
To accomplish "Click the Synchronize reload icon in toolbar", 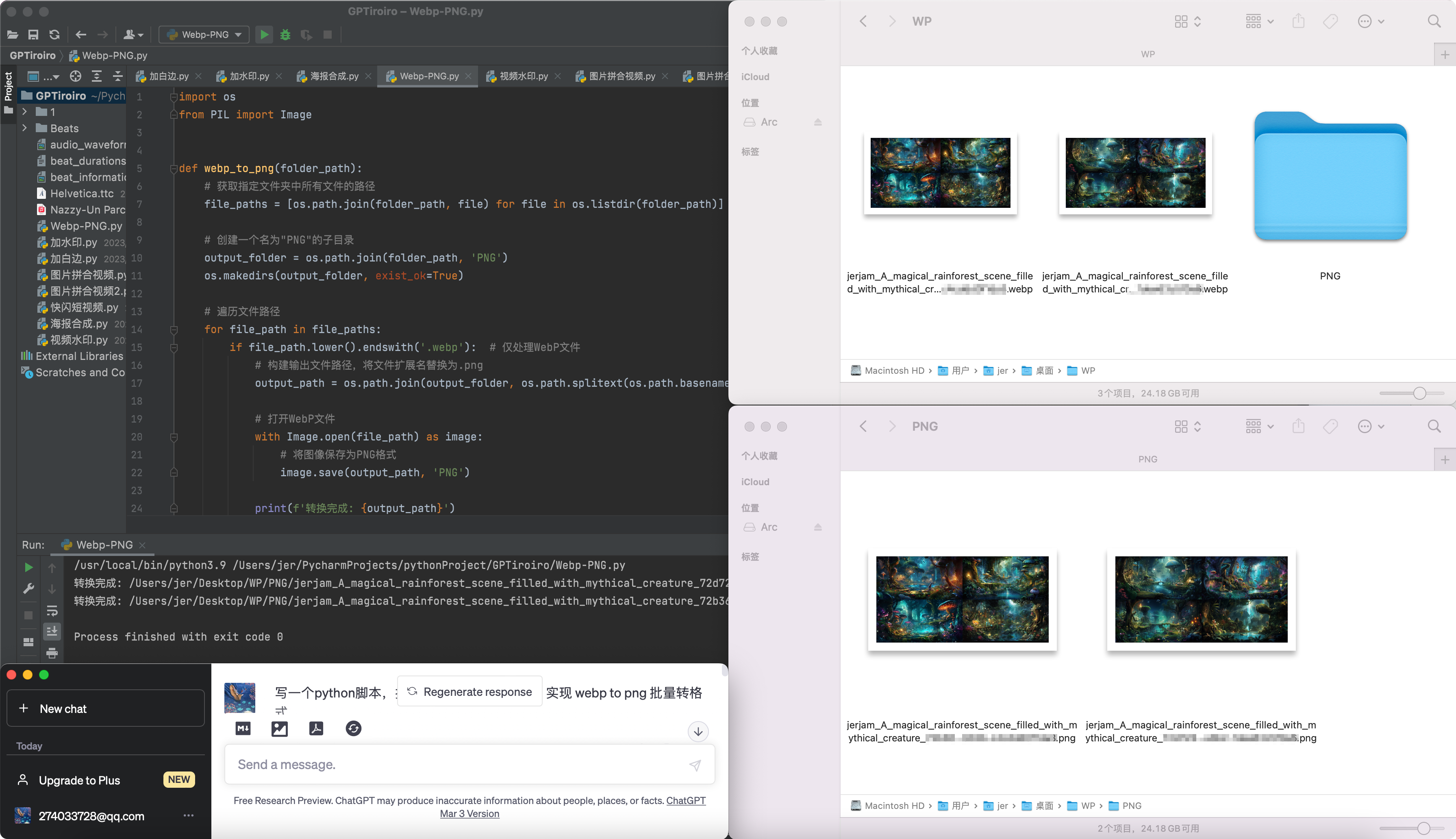I will click(55, 35).
